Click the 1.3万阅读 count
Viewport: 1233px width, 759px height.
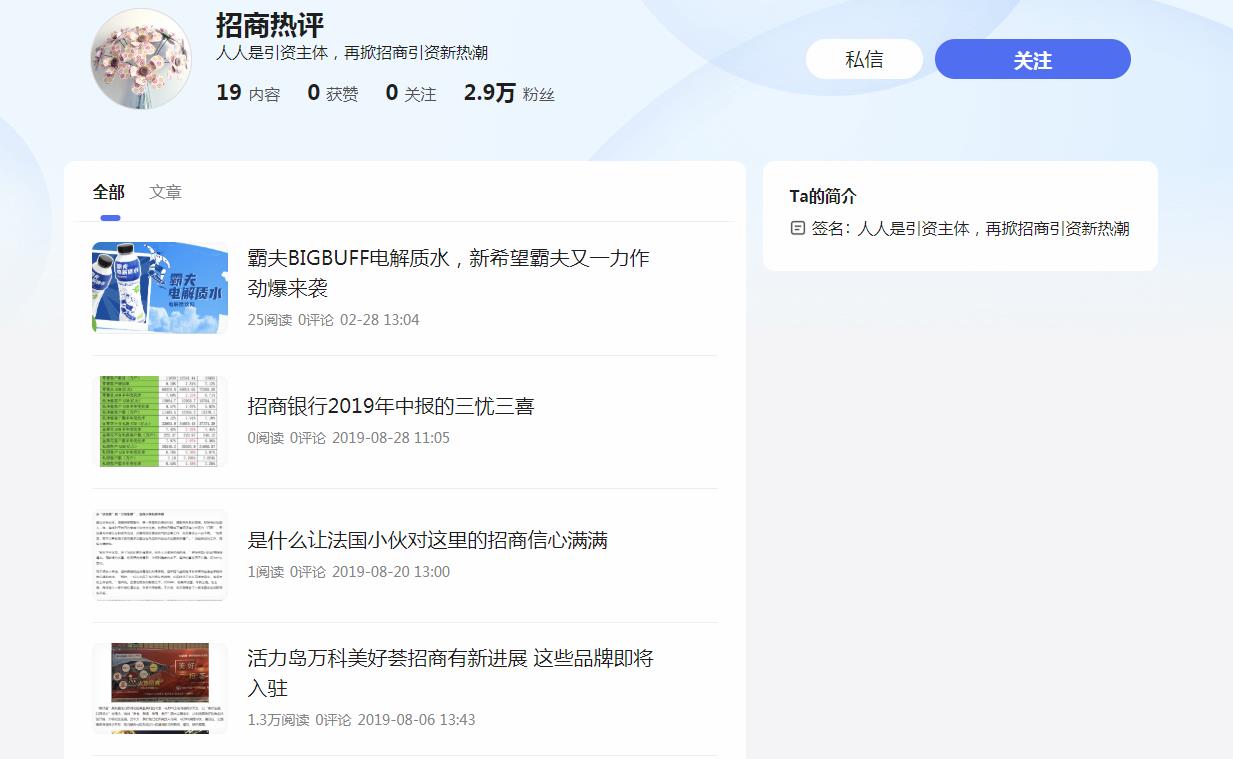[279, 720]
